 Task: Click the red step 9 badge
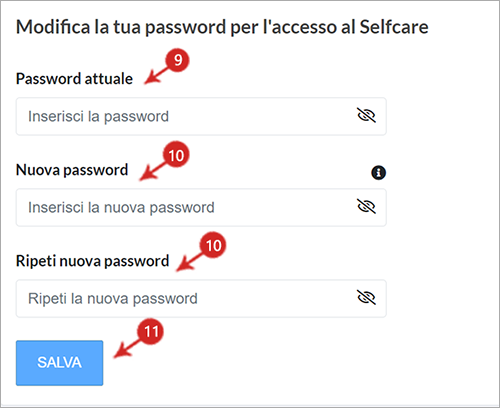pos(178,60)
